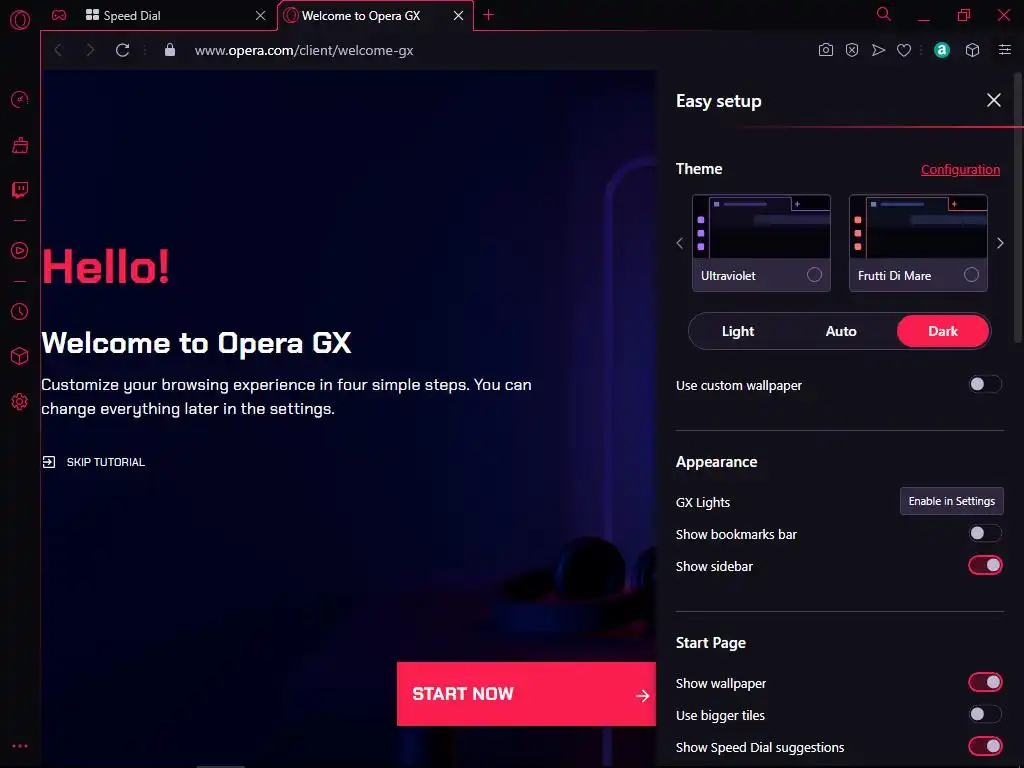Screen dimensions: 1024x768
Task: Open GX Cleaner in sidebar
Action: tap(20, 145)
